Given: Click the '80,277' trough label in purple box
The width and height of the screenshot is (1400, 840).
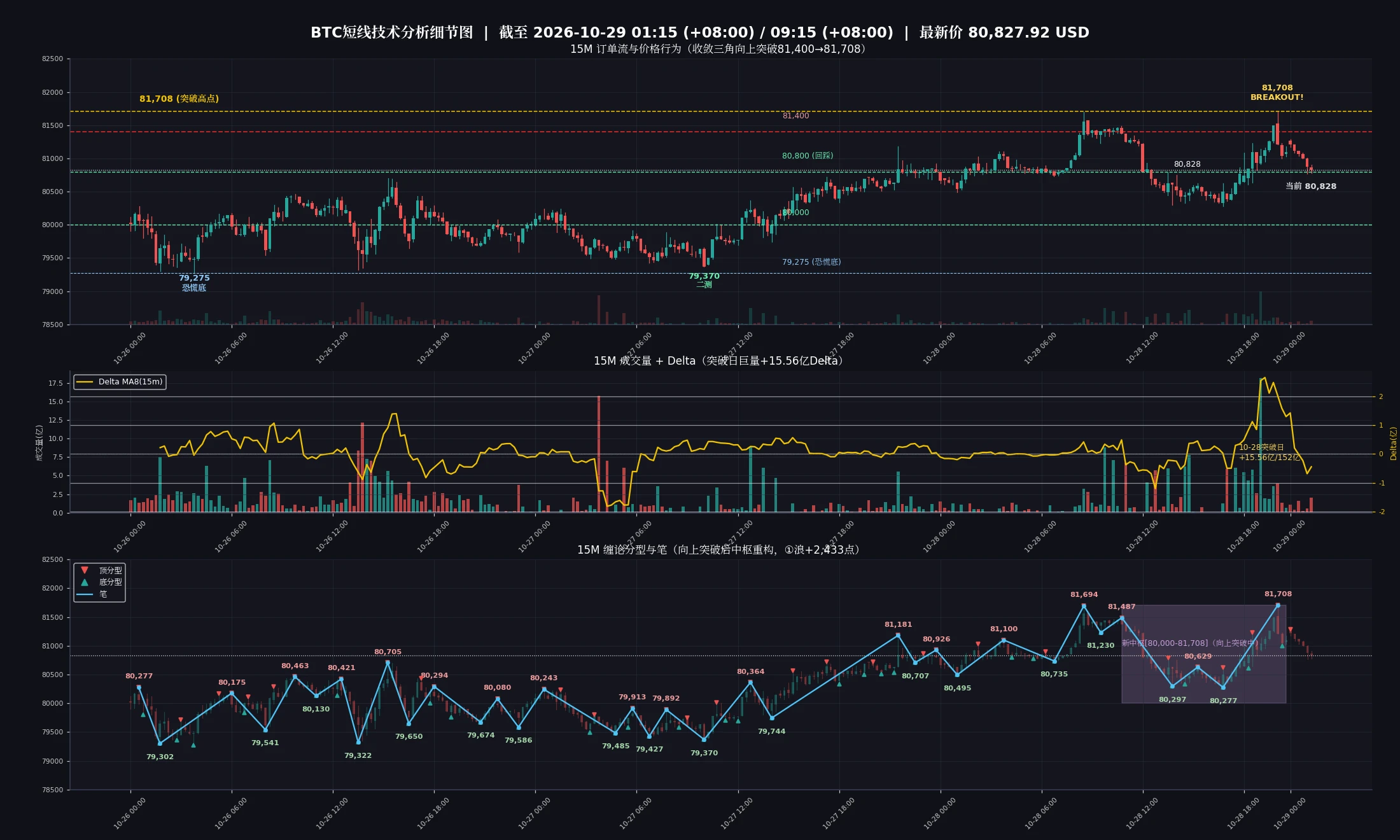Looking at the screenshot, I should coord(1223,701).
